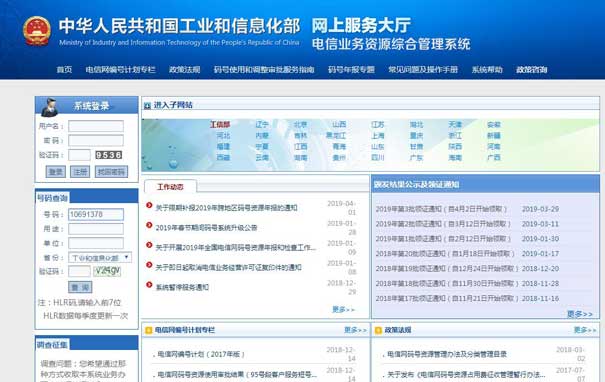Open 电信网编号计划(2017年版) link
The image size is (605, 382).
tap(201, 354)
